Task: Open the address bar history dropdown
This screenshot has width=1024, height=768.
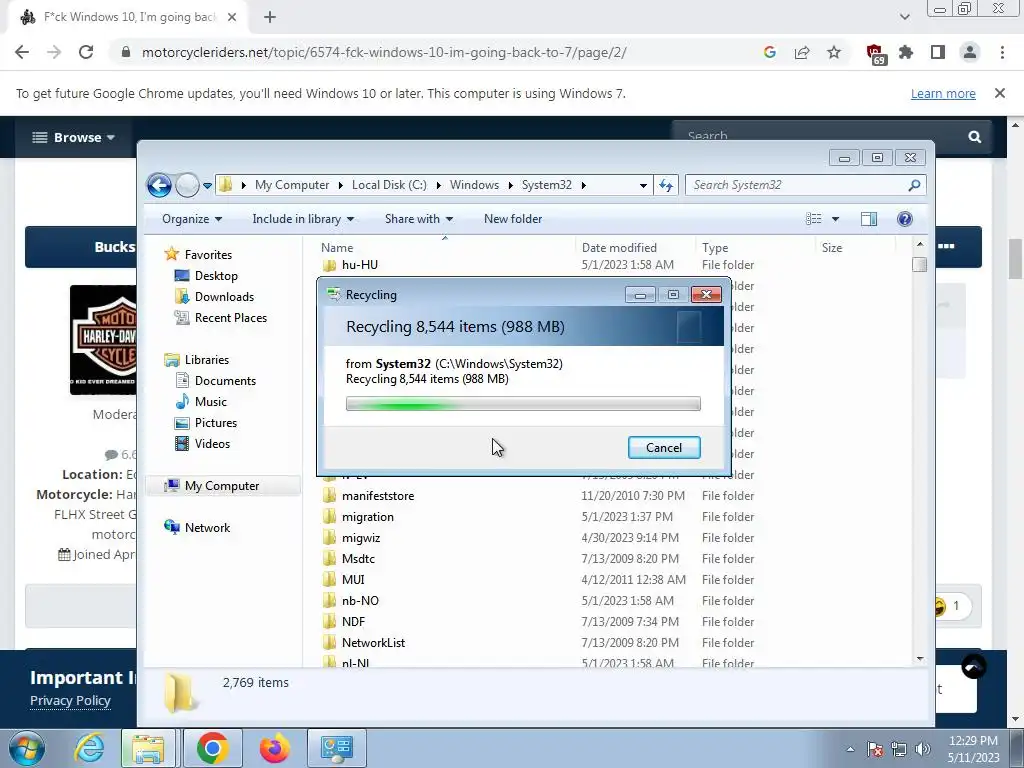Action: click(643, 185)
